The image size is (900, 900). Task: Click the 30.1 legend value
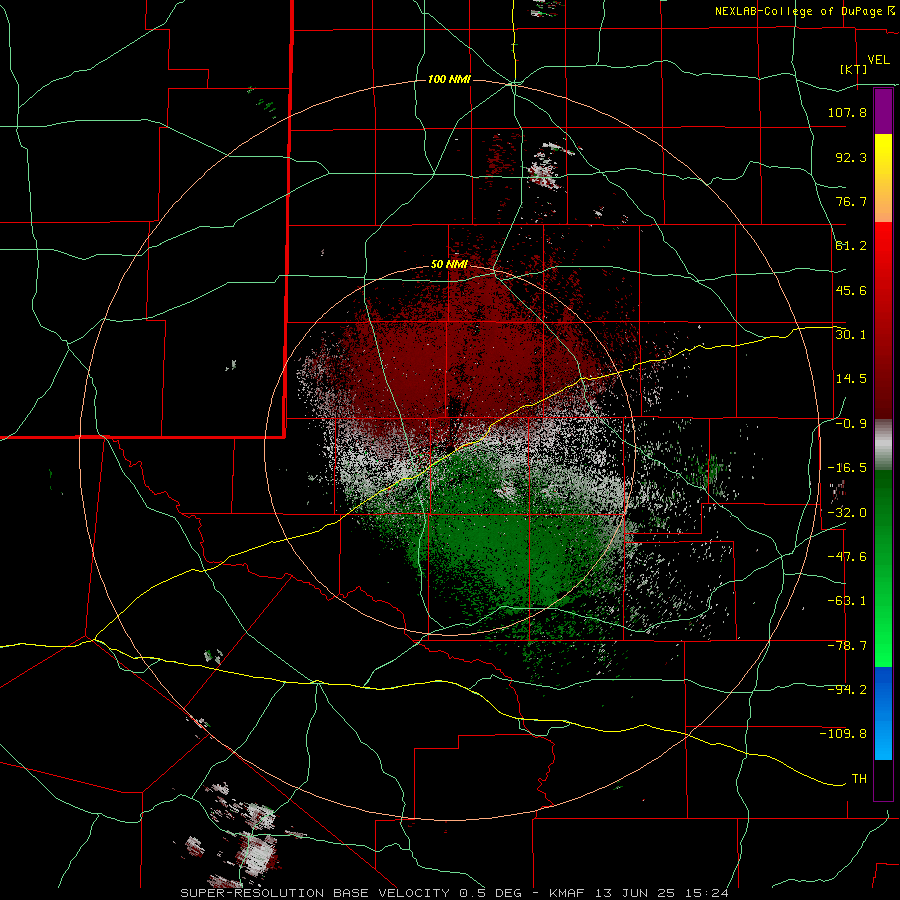(851, 335)
